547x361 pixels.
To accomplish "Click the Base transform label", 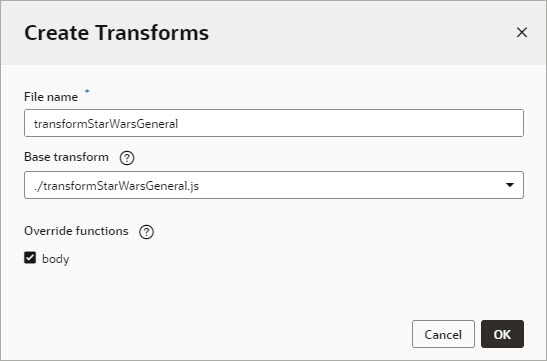I will point(66,157).
